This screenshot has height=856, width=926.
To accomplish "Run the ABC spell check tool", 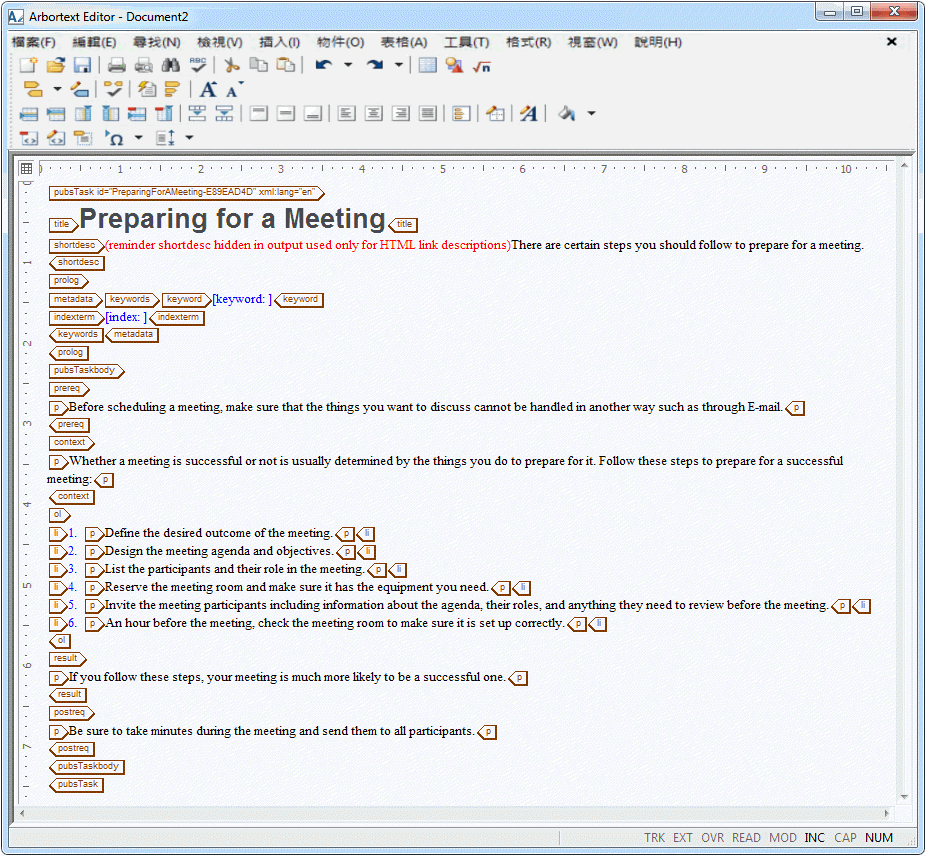I will (x=198, y=65).
